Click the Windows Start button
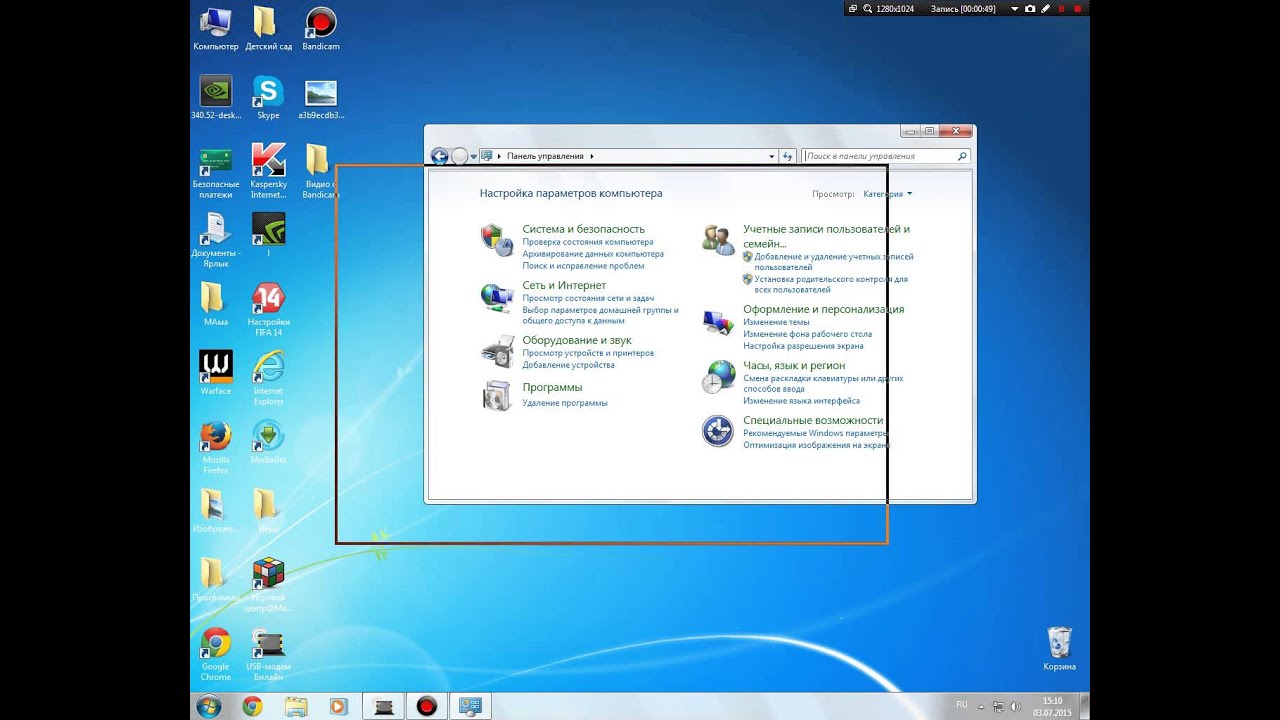Screen dimensions: 1280x720 coord(209,706)
